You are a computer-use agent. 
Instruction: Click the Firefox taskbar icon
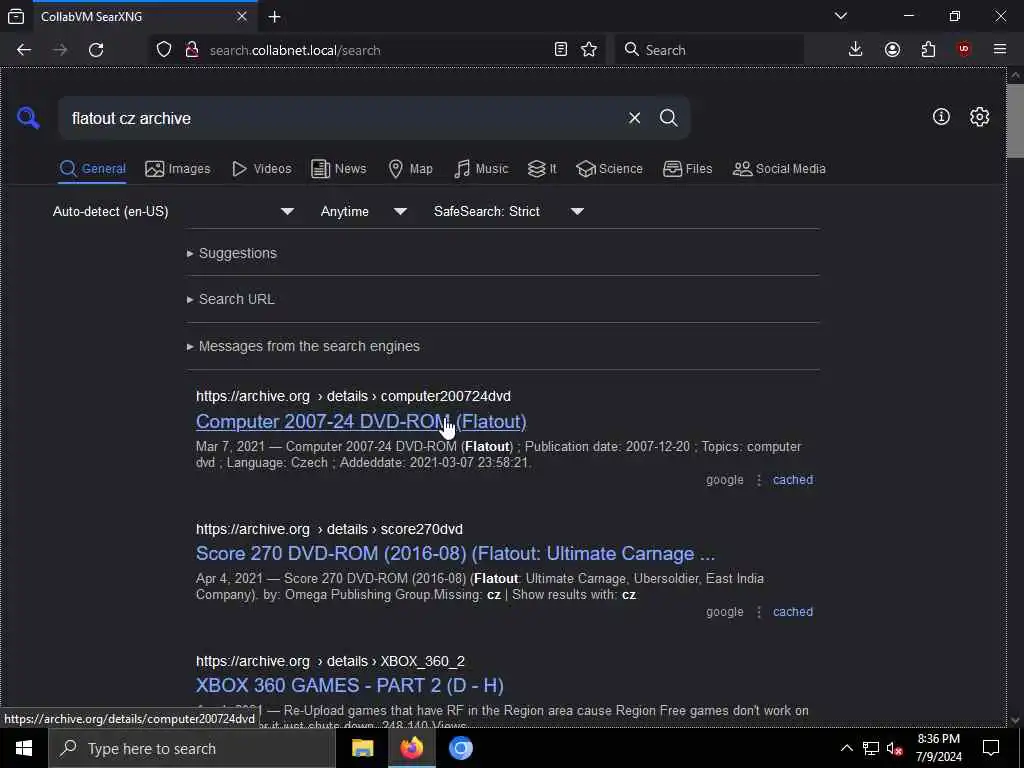click(411, 748)
